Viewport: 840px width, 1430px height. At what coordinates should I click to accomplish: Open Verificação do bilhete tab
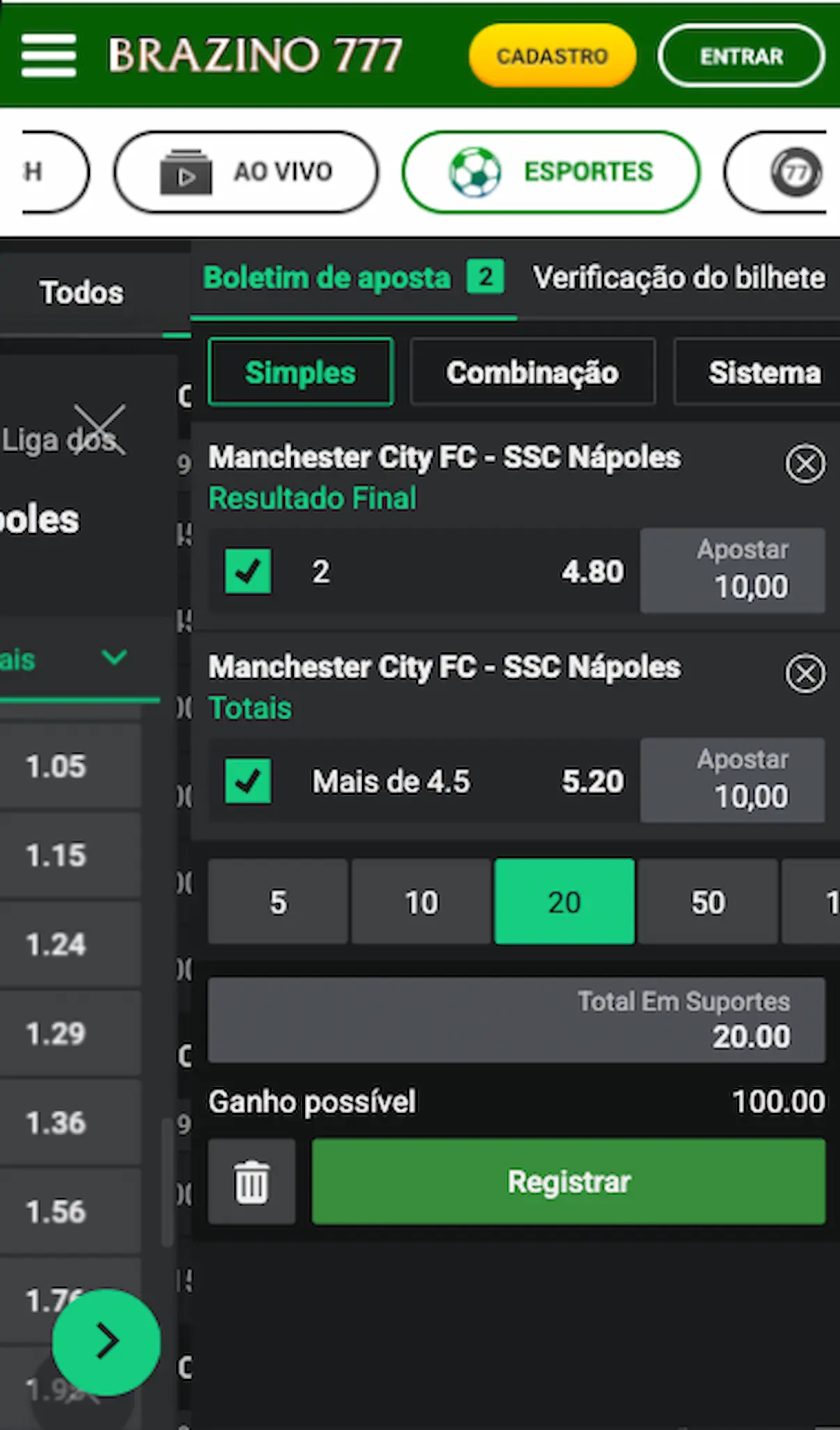tap(679, 278)
